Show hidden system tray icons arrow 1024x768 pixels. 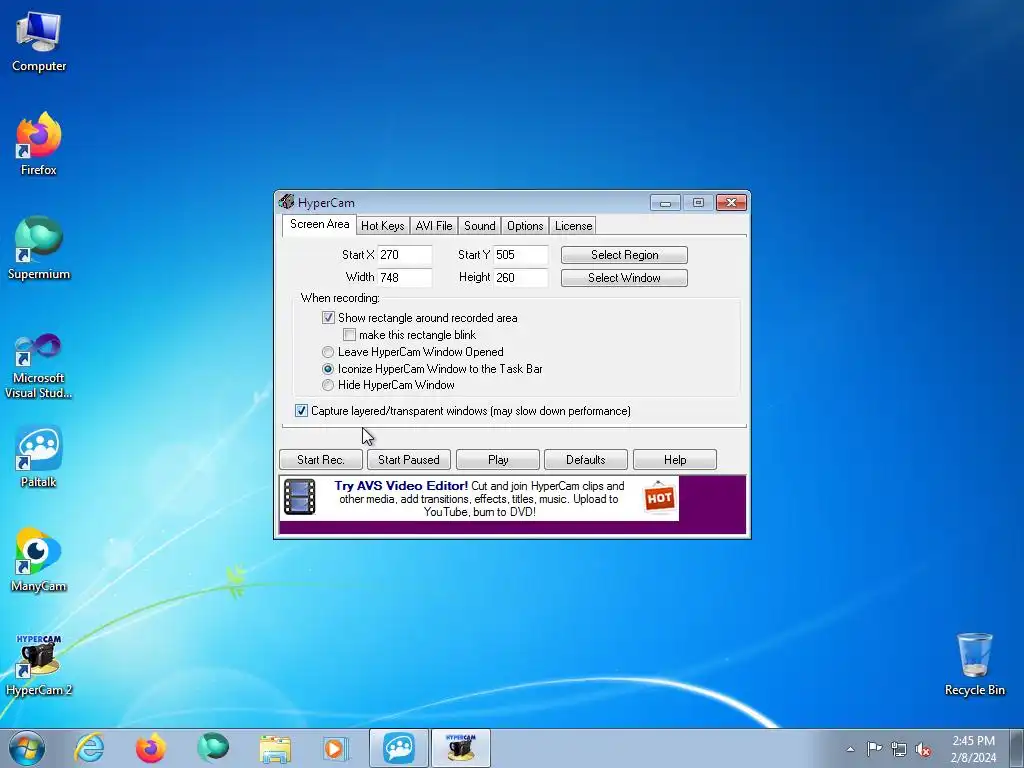(850, 749)
